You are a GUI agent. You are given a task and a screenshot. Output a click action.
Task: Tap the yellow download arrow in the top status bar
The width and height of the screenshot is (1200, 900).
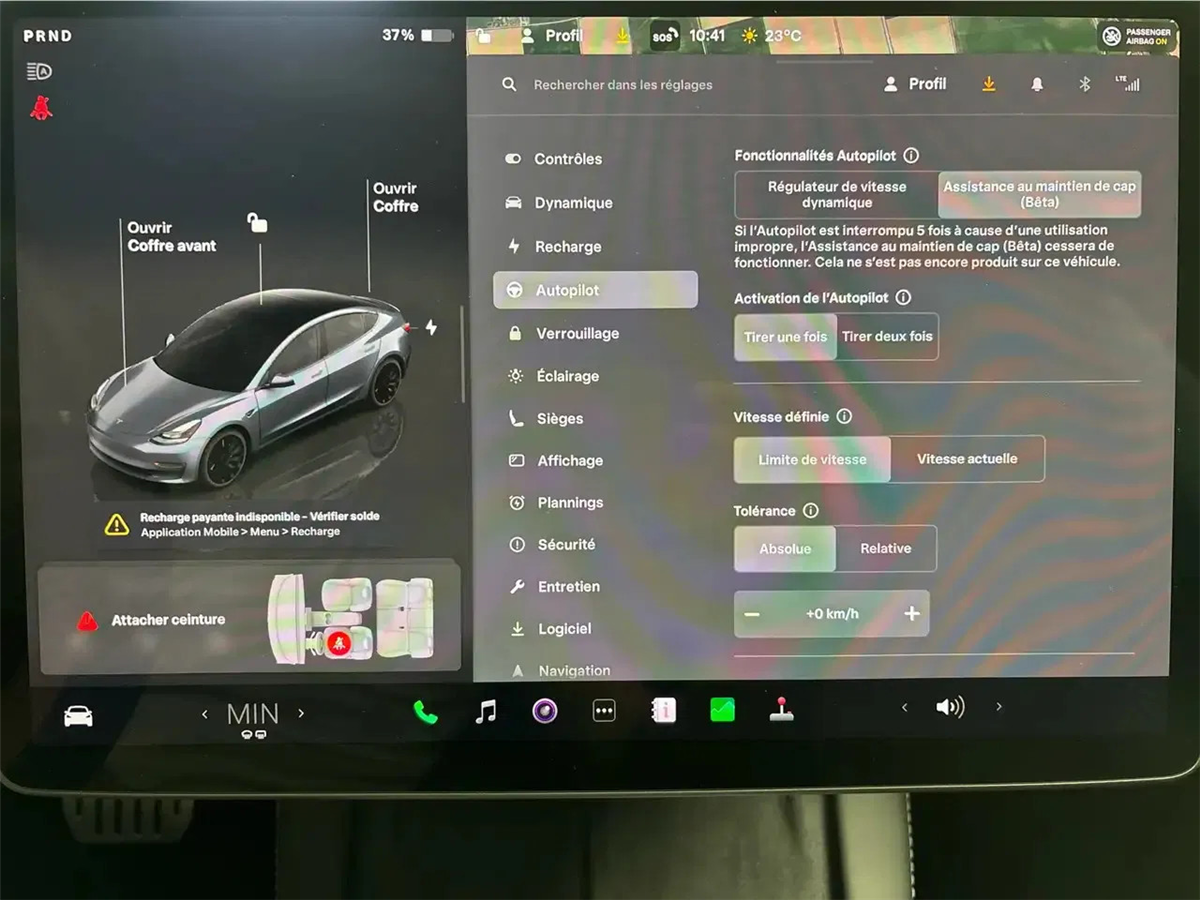(x=623, y=36)
